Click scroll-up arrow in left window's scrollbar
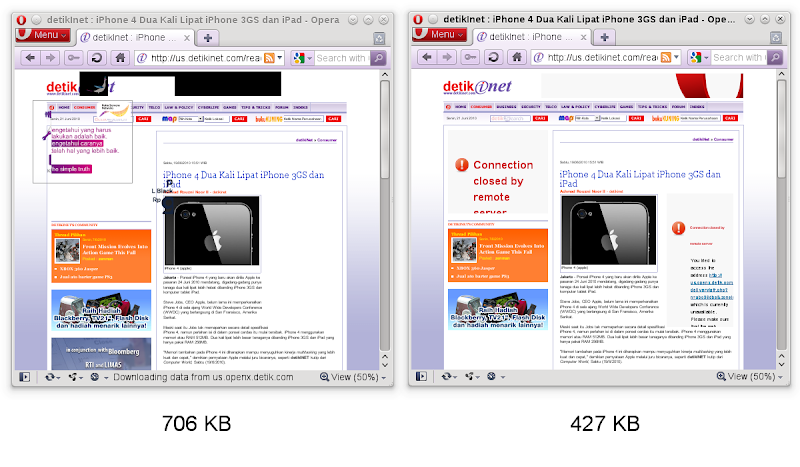The height and width of the screenshot is (467, 800). (385, 75)
